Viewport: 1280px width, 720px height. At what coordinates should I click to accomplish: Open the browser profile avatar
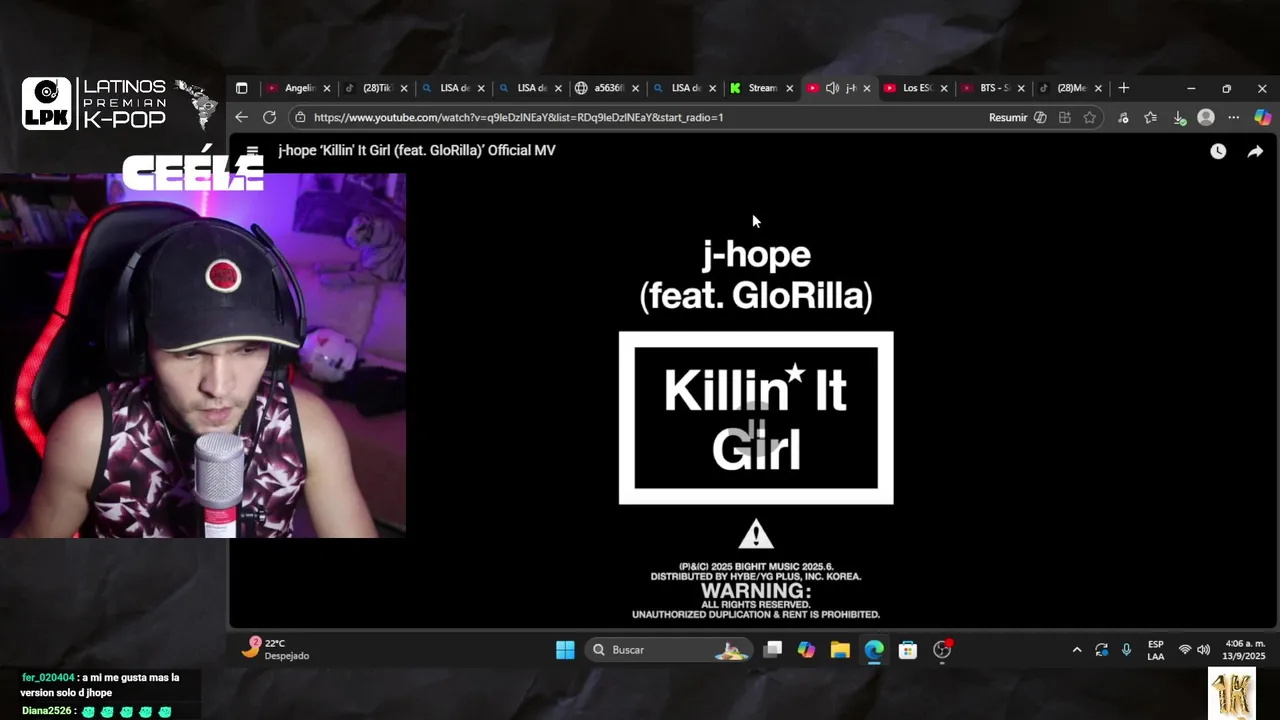[1206, 117]
